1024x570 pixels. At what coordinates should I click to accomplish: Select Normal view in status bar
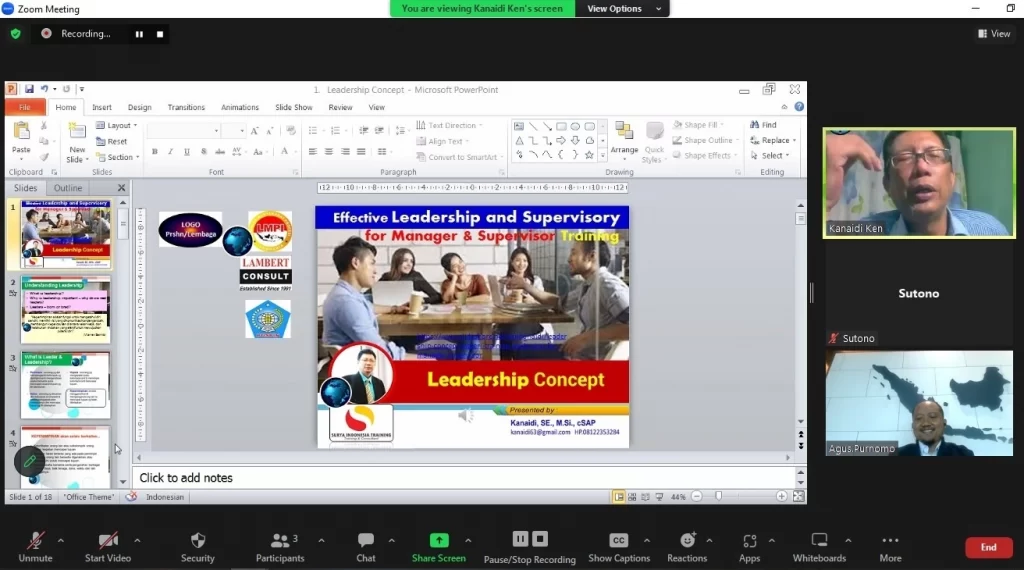point(618,497)
